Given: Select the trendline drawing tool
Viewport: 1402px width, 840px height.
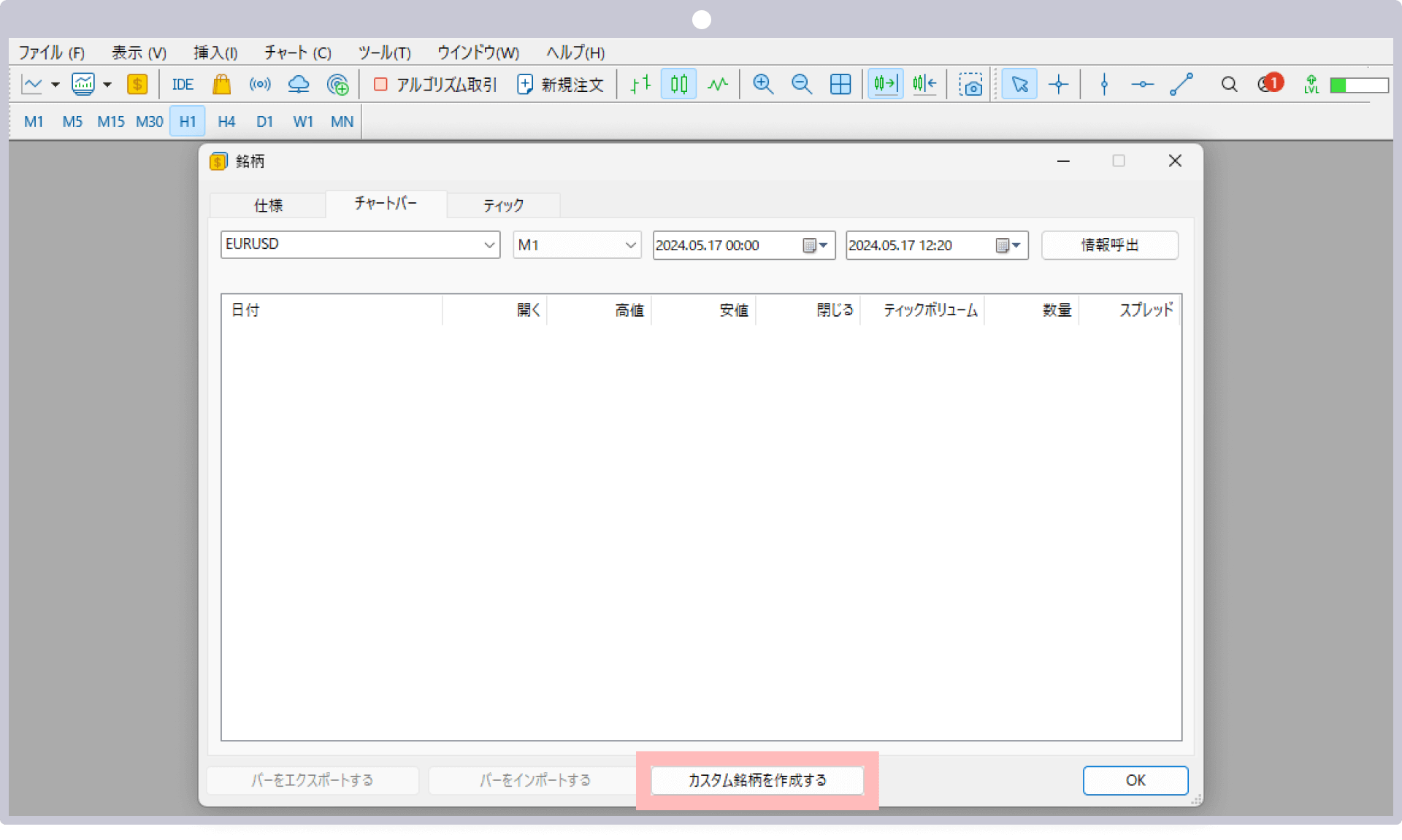Looking at the screenshot, I should [1181, 85].
